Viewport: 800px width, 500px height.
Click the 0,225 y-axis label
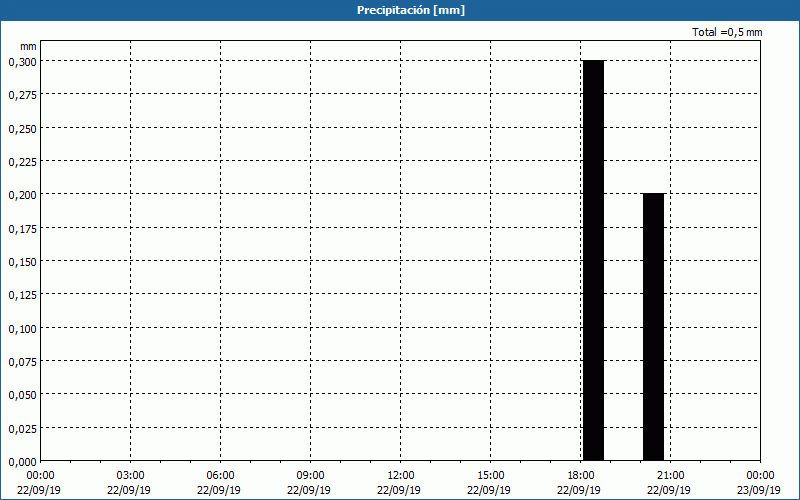click(x=22, y=162)
